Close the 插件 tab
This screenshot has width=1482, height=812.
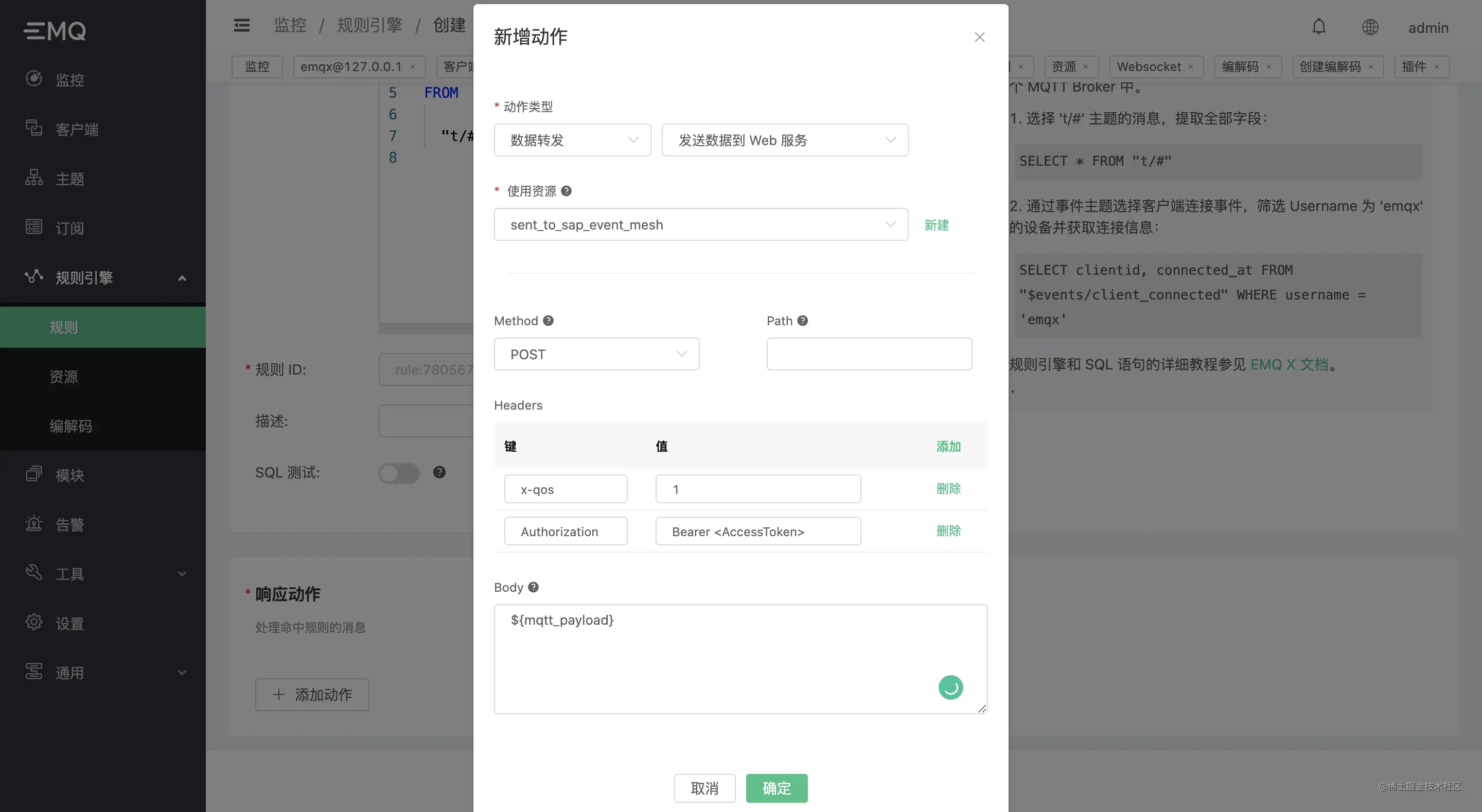(1437, 67)
